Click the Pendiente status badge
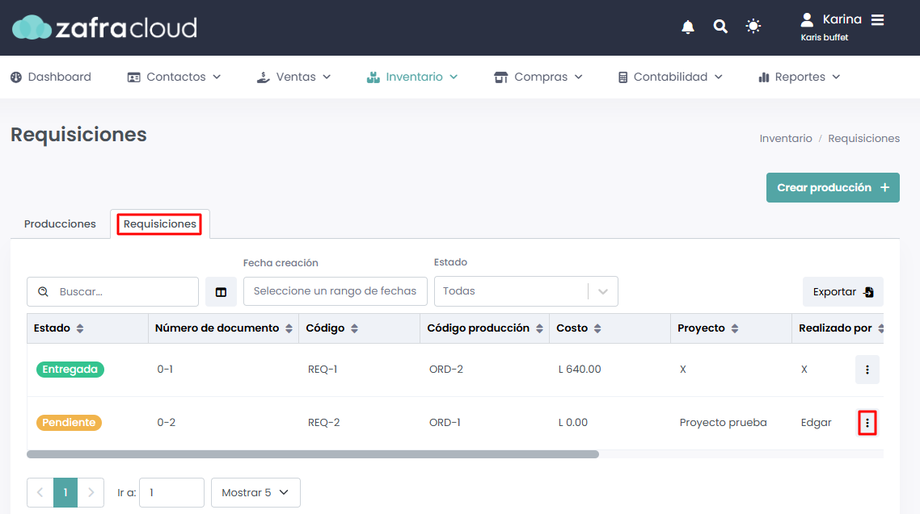This screenshot has height=514, width=920. (x=69, y=422)
